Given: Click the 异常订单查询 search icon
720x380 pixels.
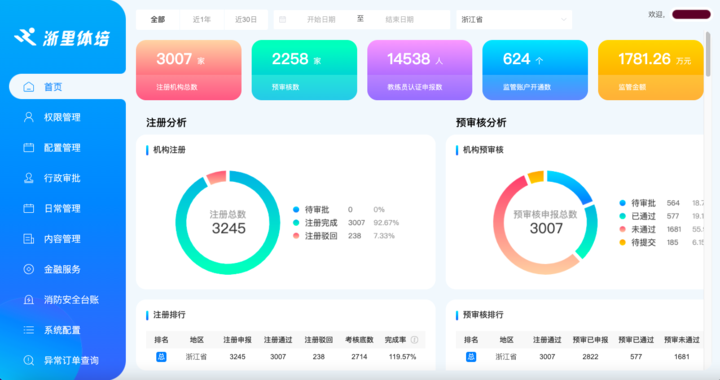Looking at the screenshot, I should [28, 360].
